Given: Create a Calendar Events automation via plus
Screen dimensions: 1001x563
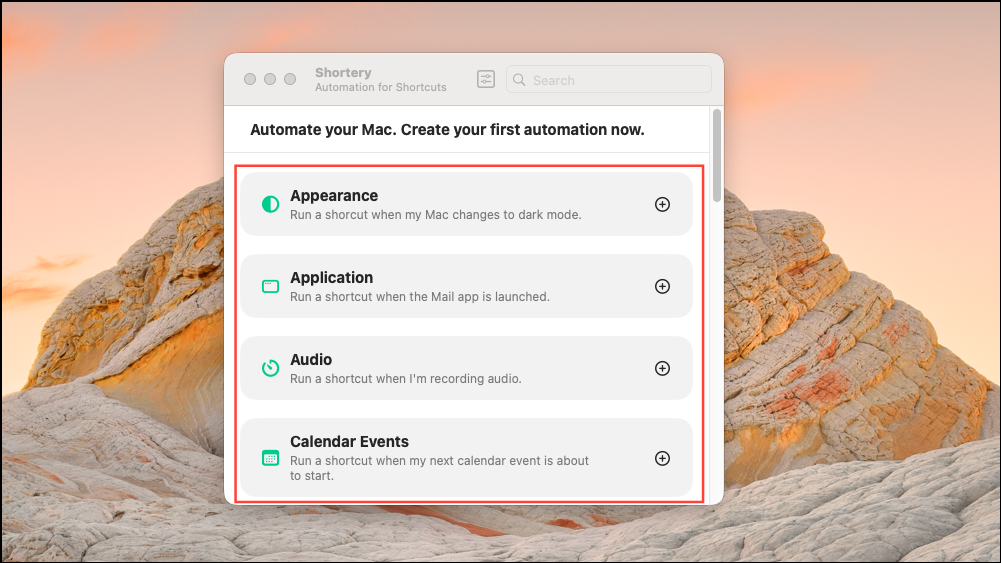Looking at the screenshot, I should click(x=662, y=458).
